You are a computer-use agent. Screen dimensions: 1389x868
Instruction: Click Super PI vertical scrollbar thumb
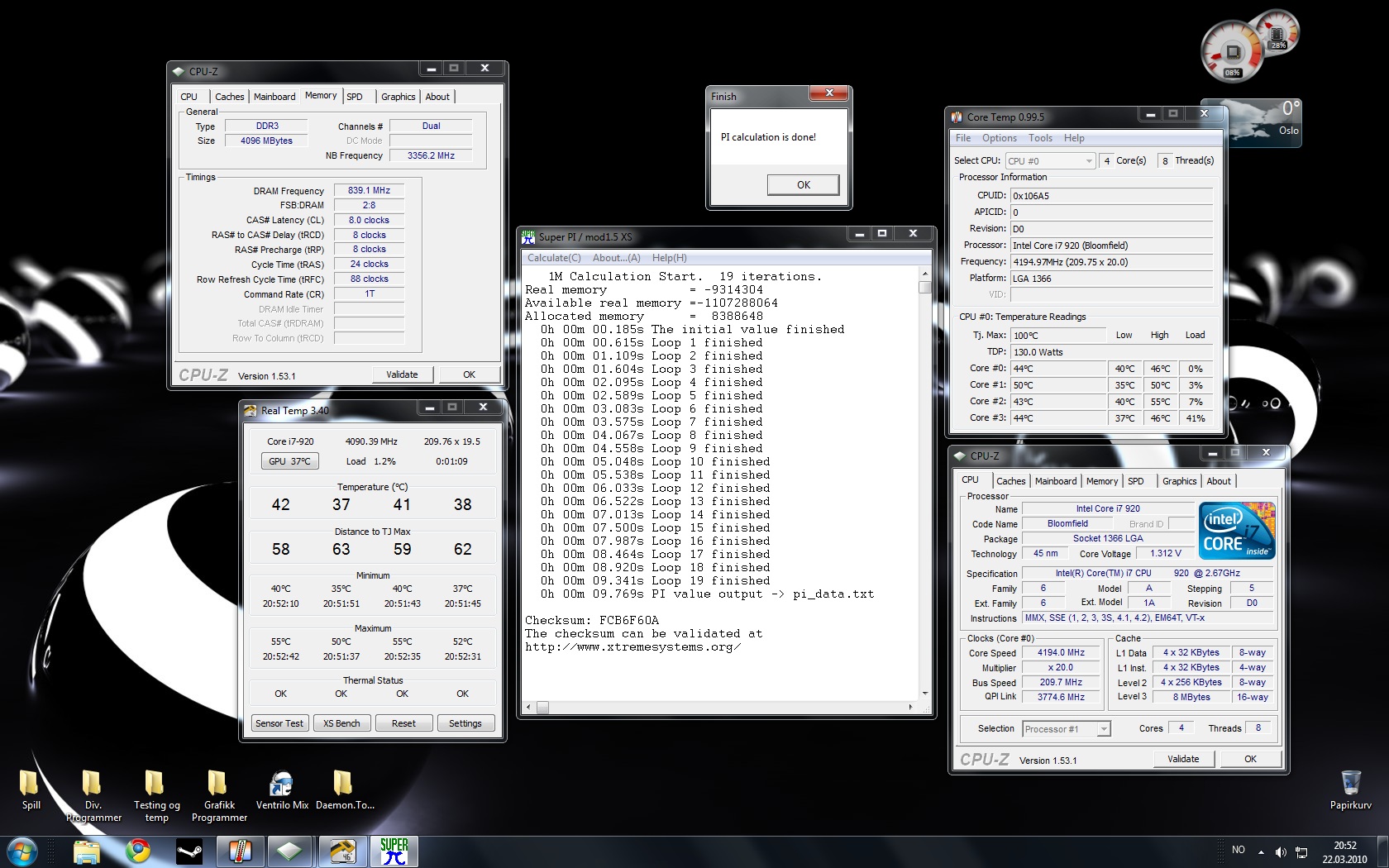click(x=925, y=288)
